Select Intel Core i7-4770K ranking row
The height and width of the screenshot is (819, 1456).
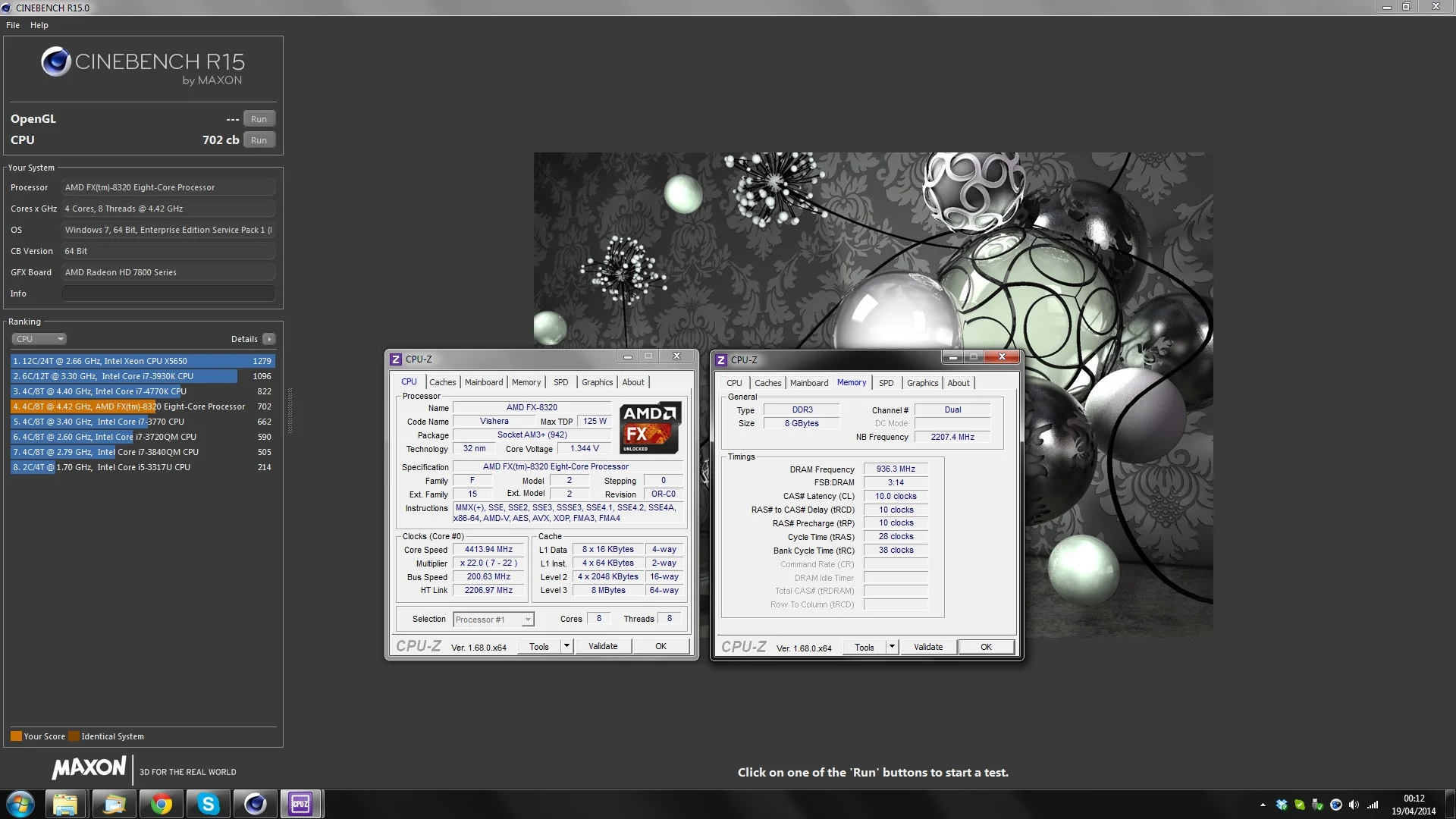coord(142,391)
